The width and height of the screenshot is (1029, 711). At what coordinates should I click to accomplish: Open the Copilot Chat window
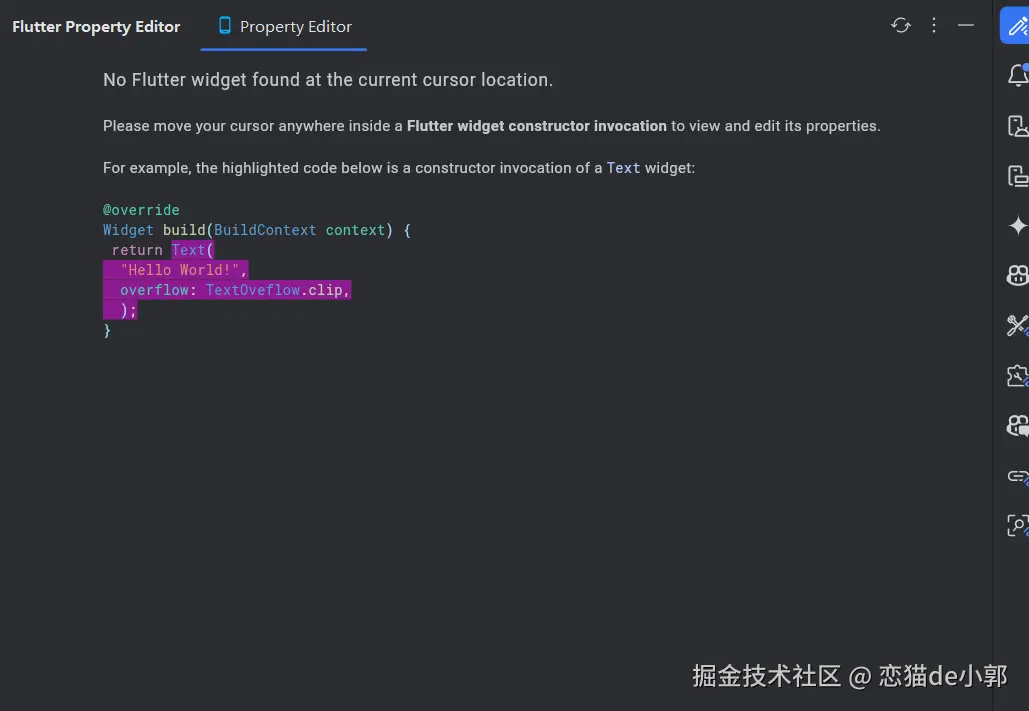coord(1017,426)
